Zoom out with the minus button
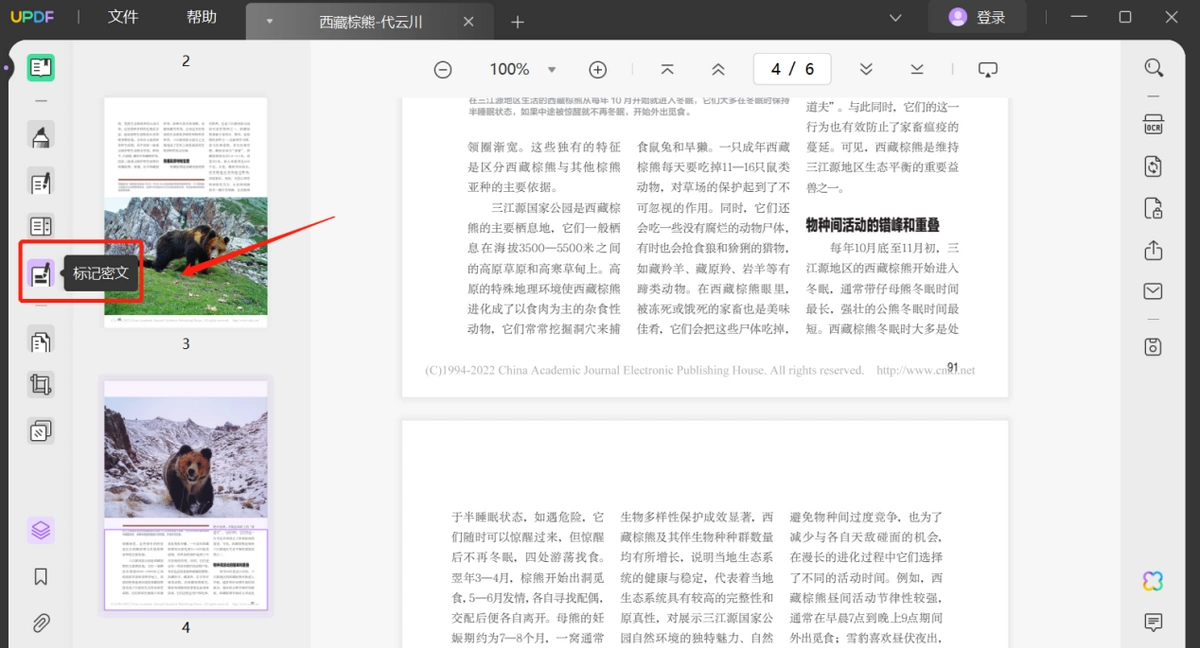1200x648 pixels. pyautogui.click(x=443, y=69)
